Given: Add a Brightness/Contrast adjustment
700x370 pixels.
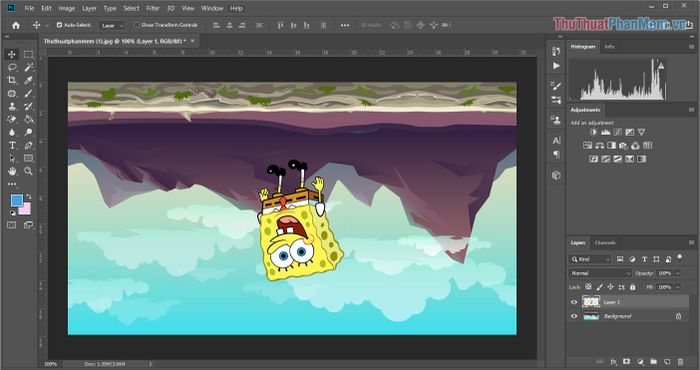Looking at the screenshot, I should pyautogui.click(x=593, y=132).
